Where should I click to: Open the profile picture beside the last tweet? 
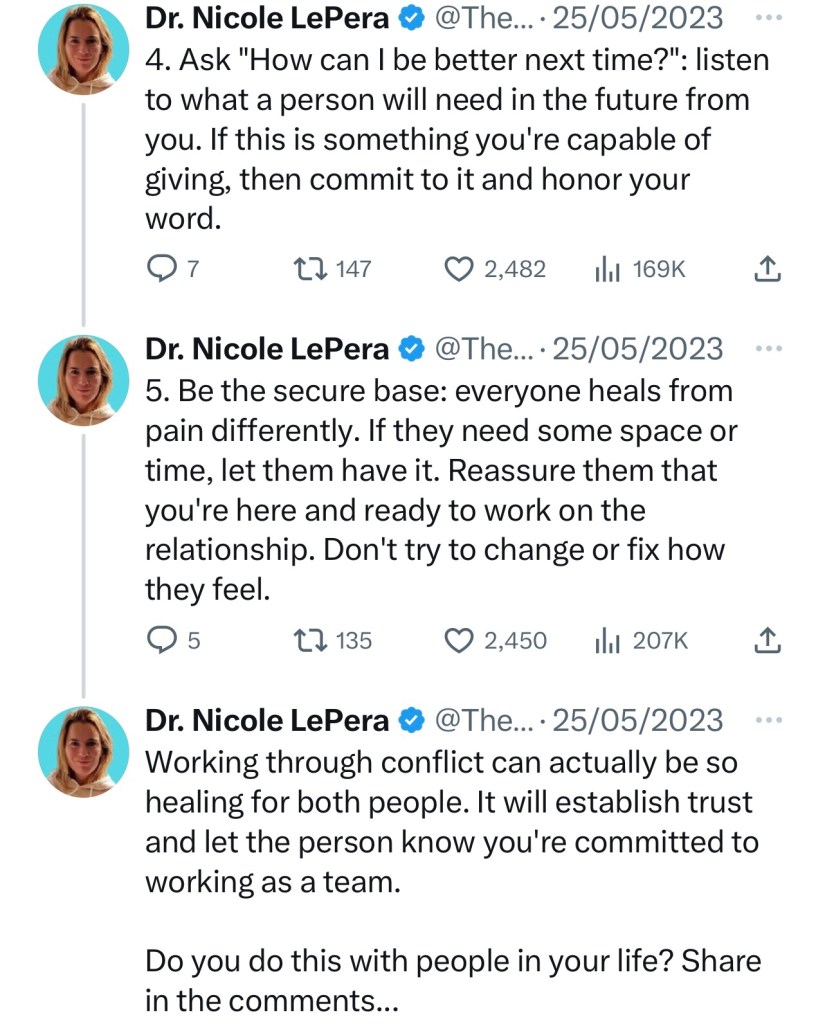click(x=84, y=752)
